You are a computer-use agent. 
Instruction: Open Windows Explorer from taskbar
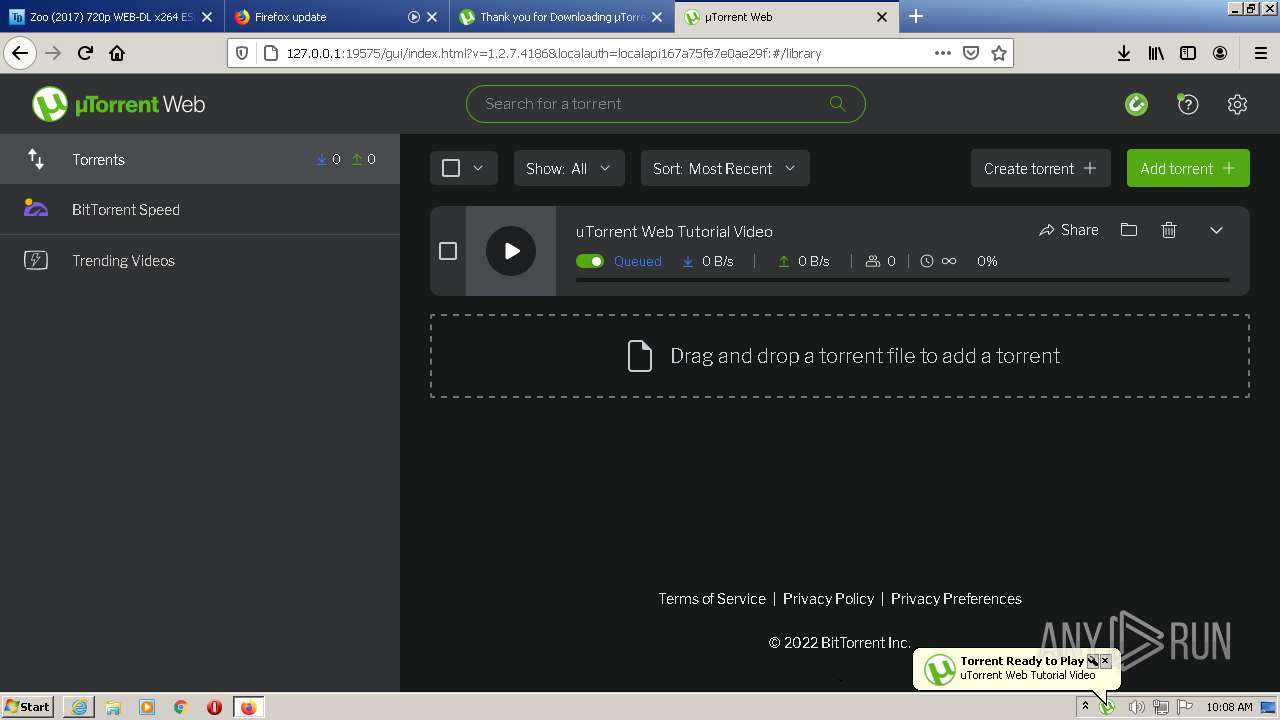coord(113,707)
